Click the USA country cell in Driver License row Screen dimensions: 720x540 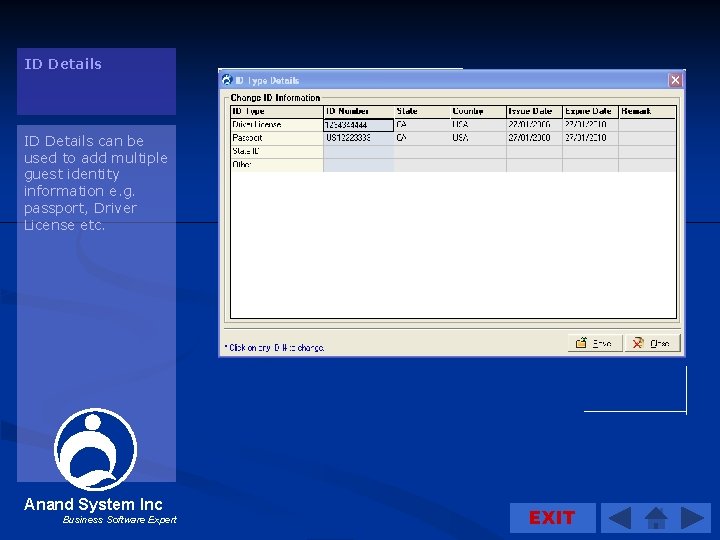point(478,125)
